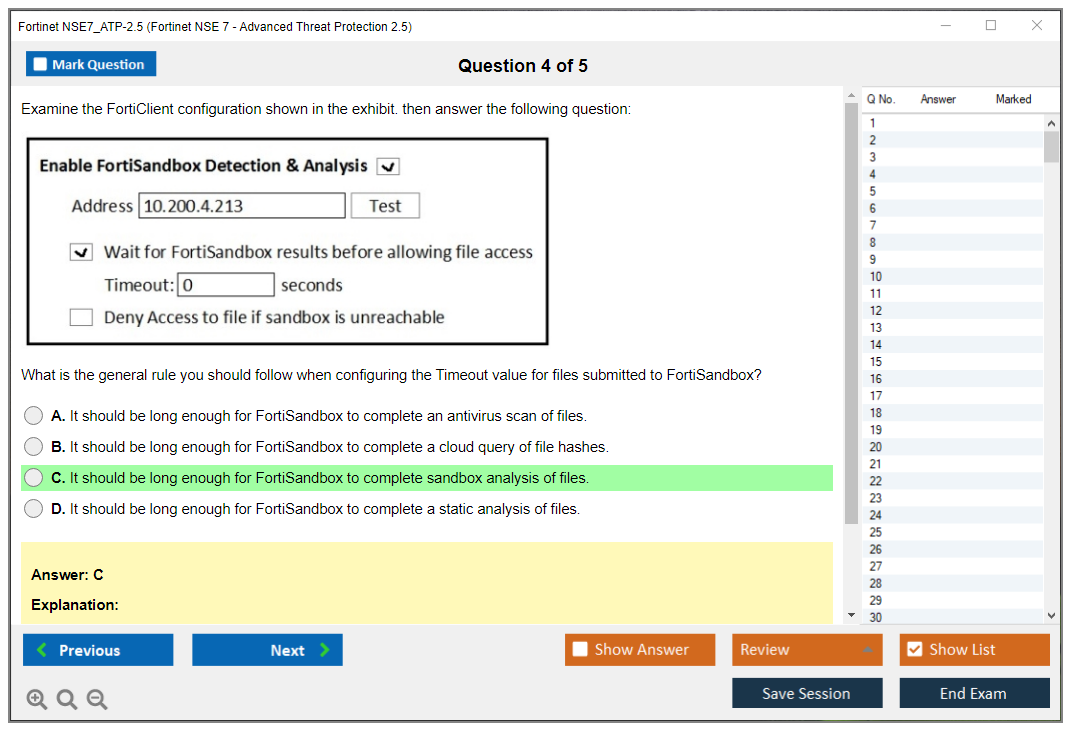Screen dimensions: 1075x735
Task: Click the zoom in magnifier icon
Action: click(37, 700)
